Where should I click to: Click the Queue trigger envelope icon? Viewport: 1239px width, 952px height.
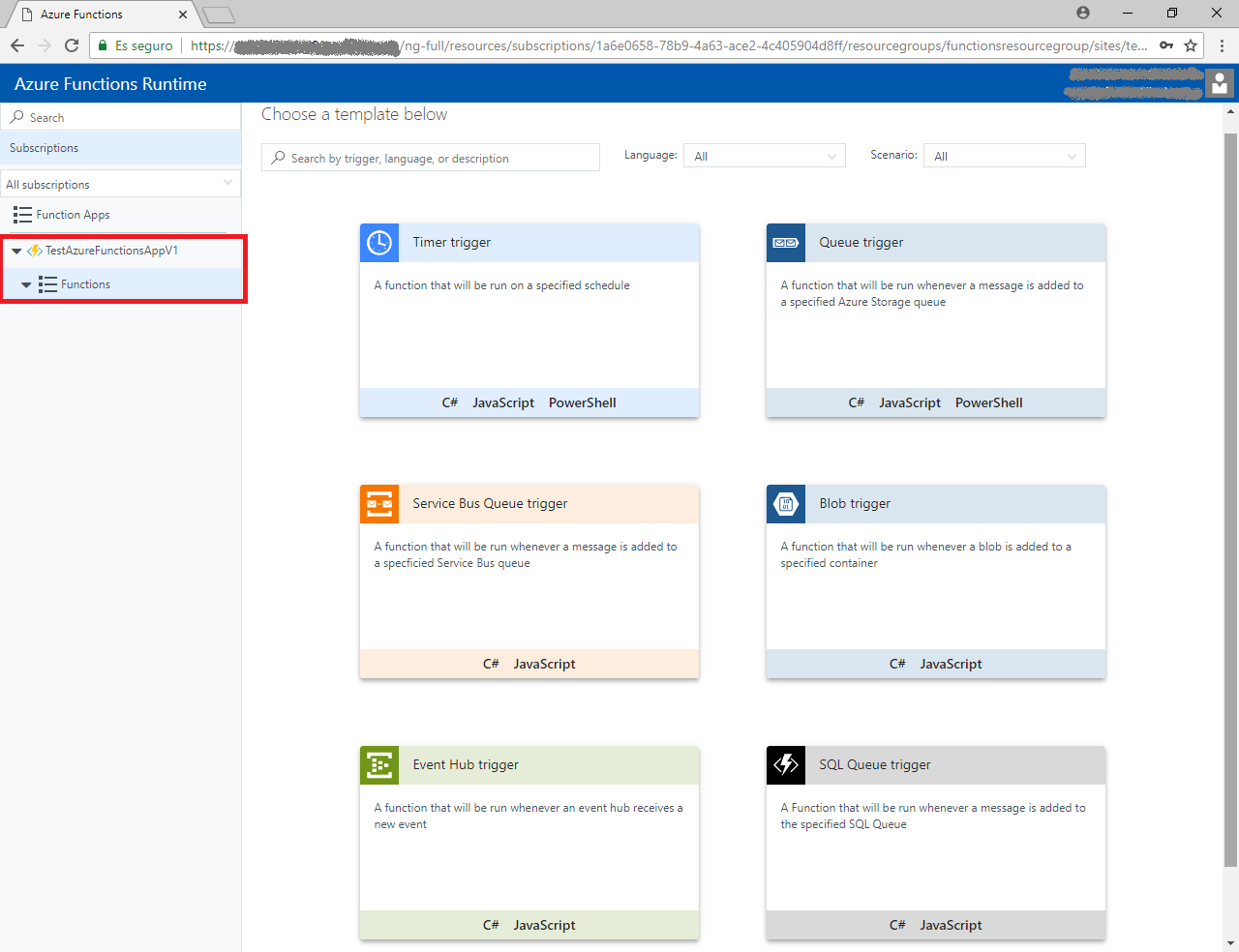(x=786, y=243)
